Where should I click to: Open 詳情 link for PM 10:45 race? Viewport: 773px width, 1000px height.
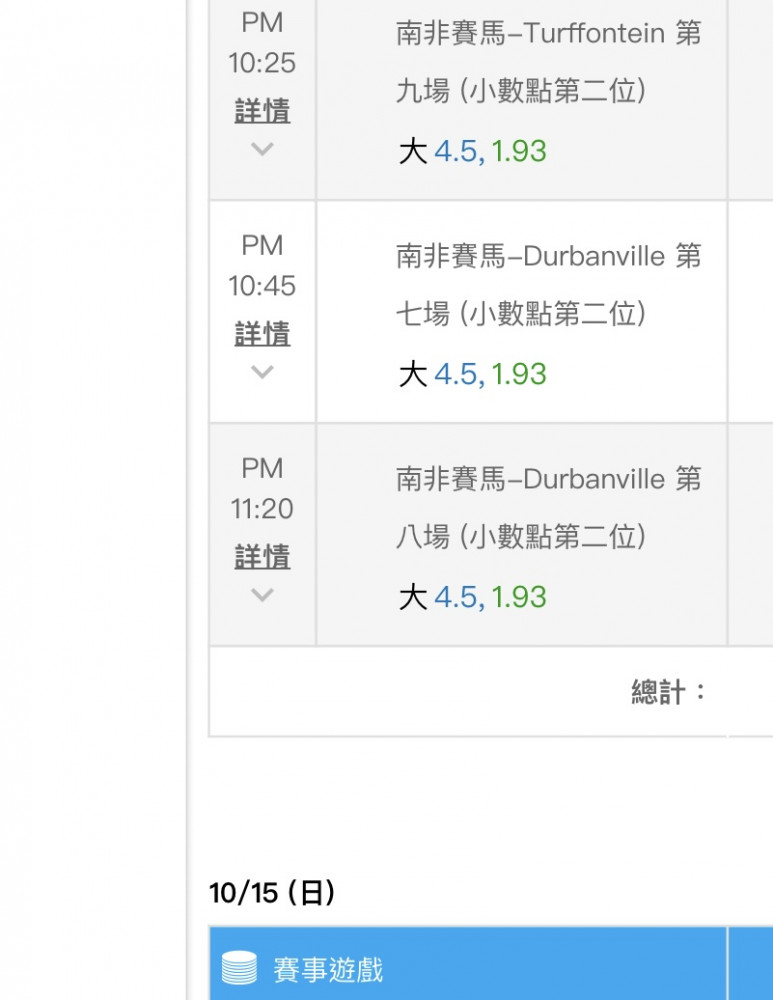coord(262,334)
